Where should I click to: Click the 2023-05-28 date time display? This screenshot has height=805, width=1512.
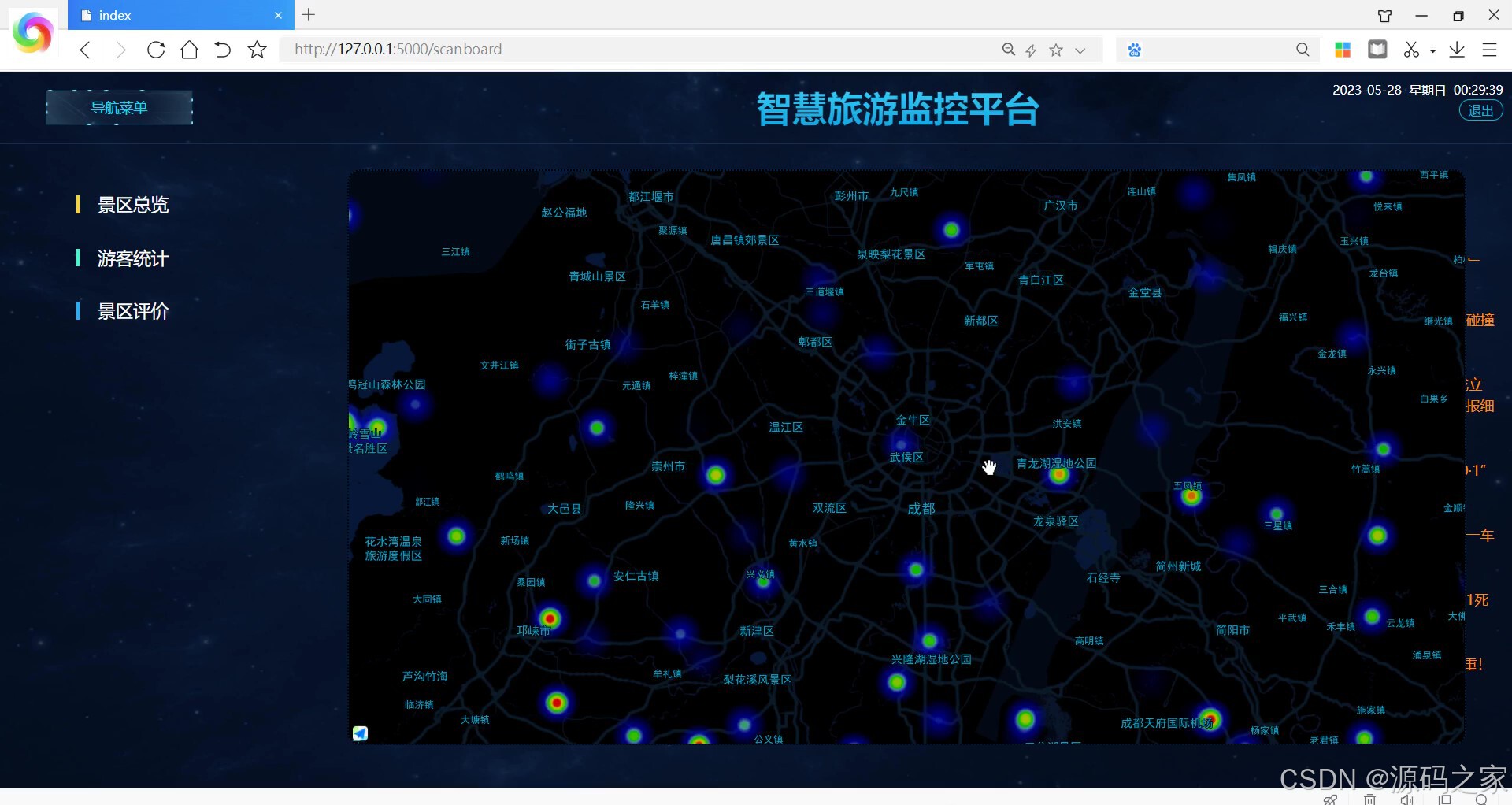pos(1417,90)
